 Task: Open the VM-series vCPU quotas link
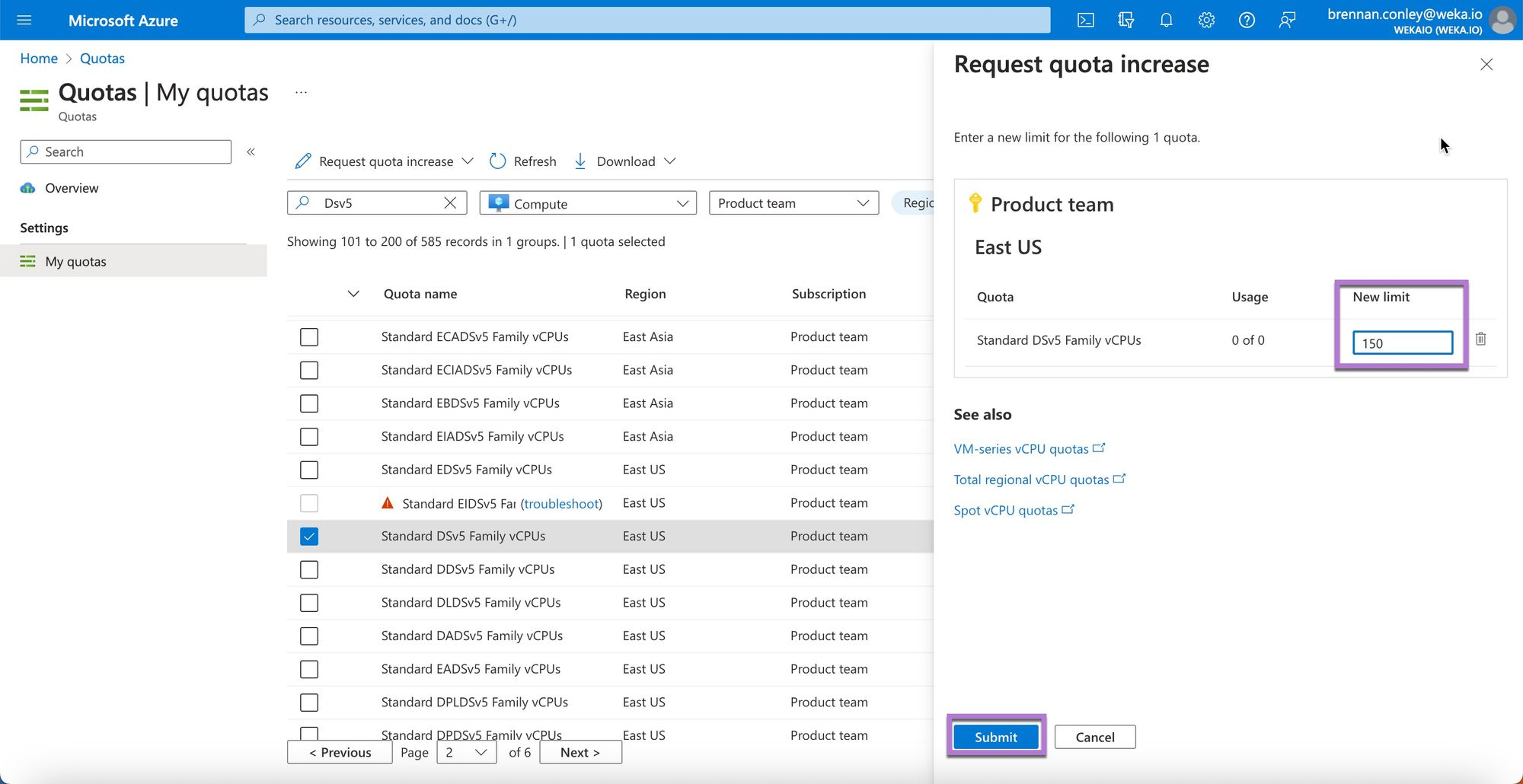1021,449
